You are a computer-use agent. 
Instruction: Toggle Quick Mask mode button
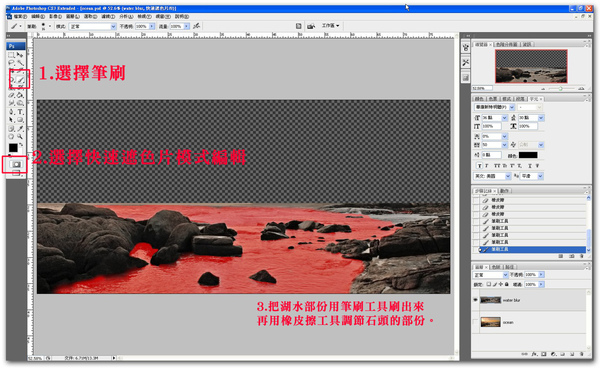tap(16, 164)
